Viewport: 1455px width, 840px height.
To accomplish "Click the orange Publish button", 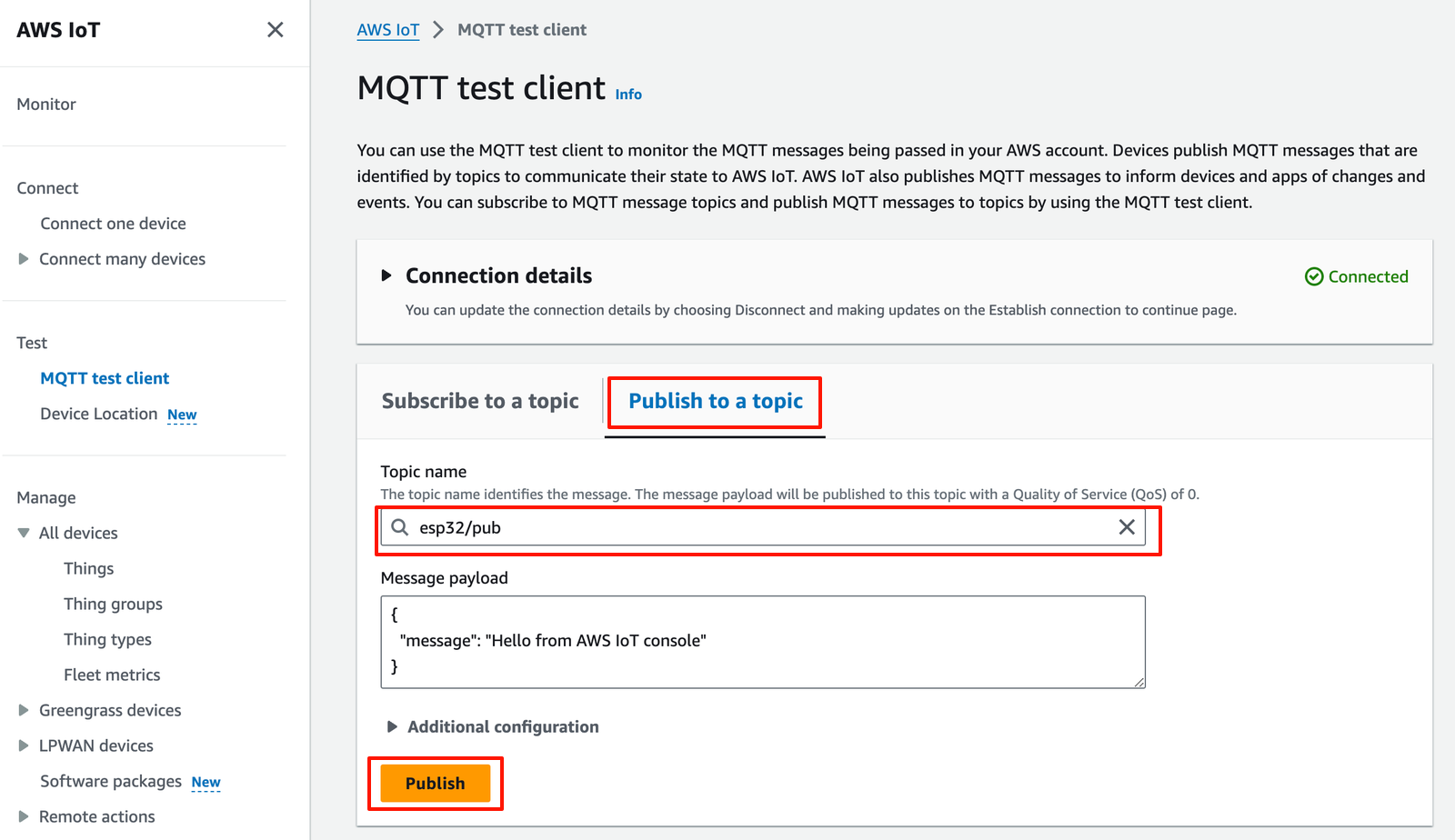I will 436,783.
